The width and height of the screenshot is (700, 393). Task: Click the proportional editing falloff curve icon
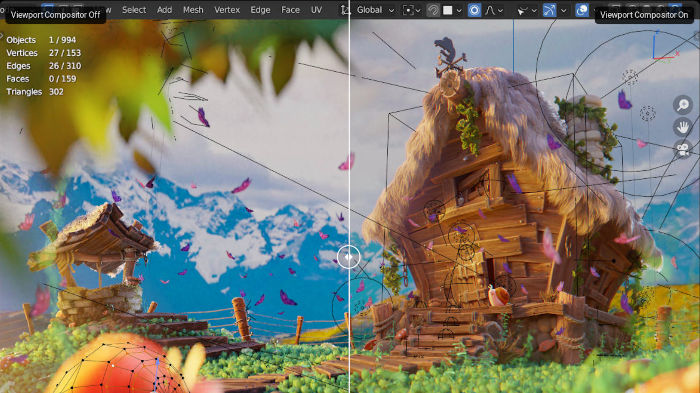[x=490, y=10]
